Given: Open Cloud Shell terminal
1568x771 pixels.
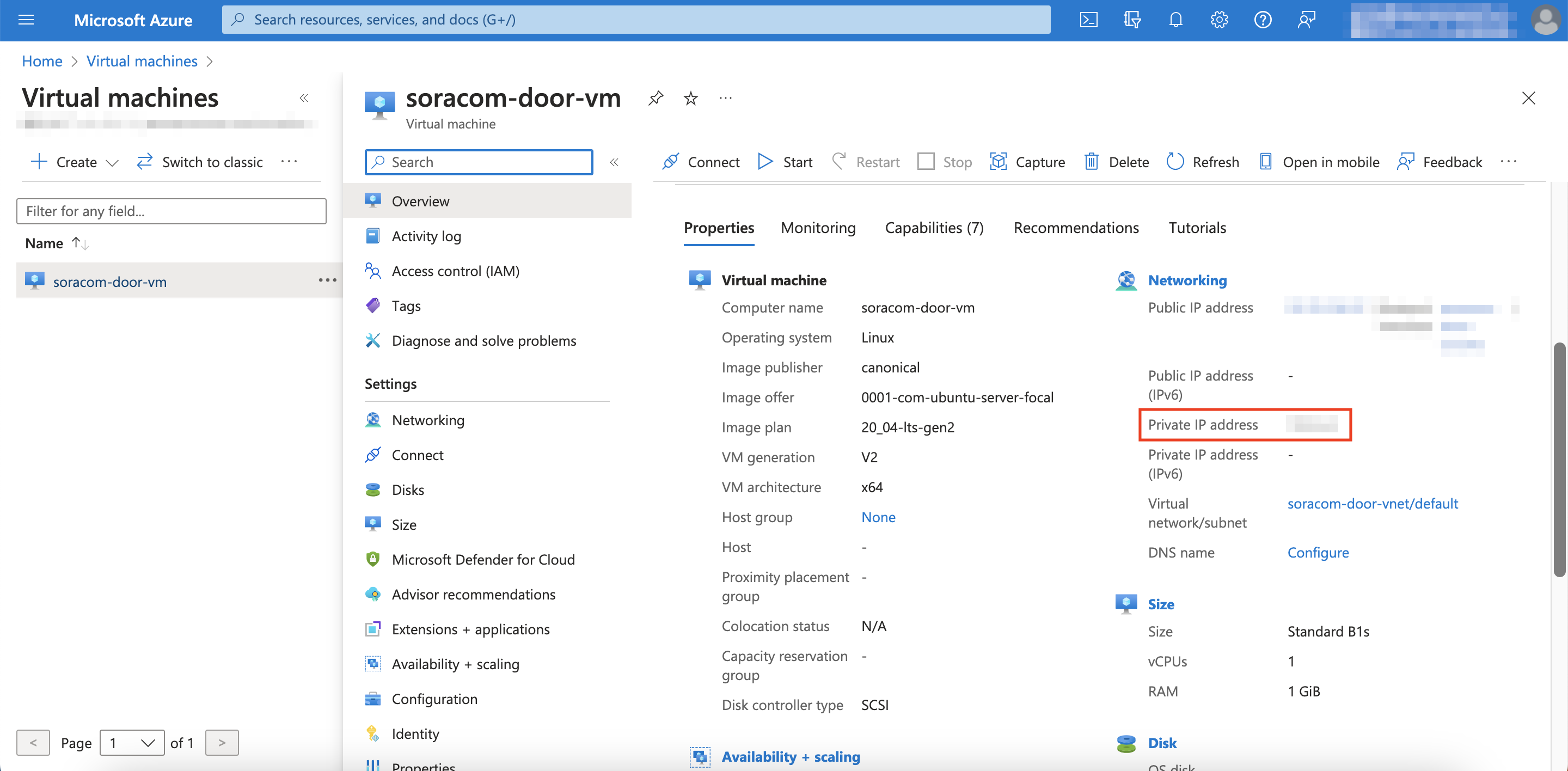Looking at the screenshot, I should click(x=1089, y=20).
